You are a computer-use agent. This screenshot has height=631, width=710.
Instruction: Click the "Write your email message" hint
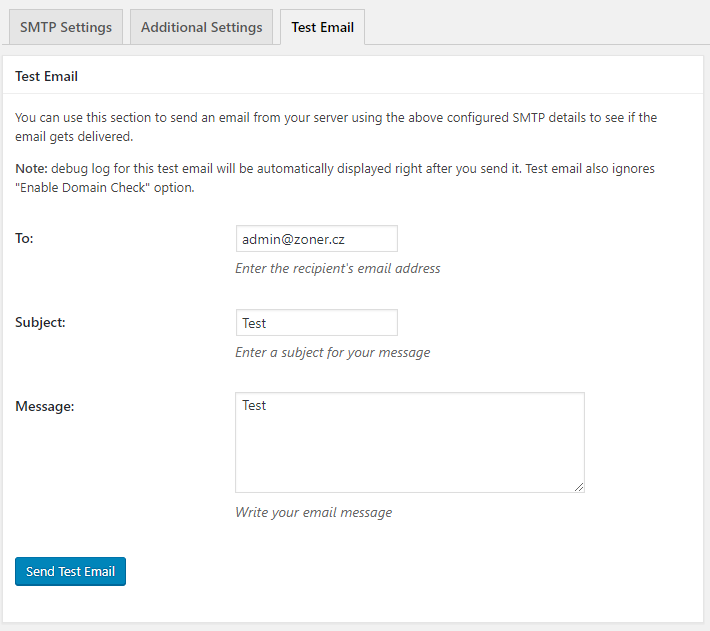pyautogui.click(x=313, y=512)
